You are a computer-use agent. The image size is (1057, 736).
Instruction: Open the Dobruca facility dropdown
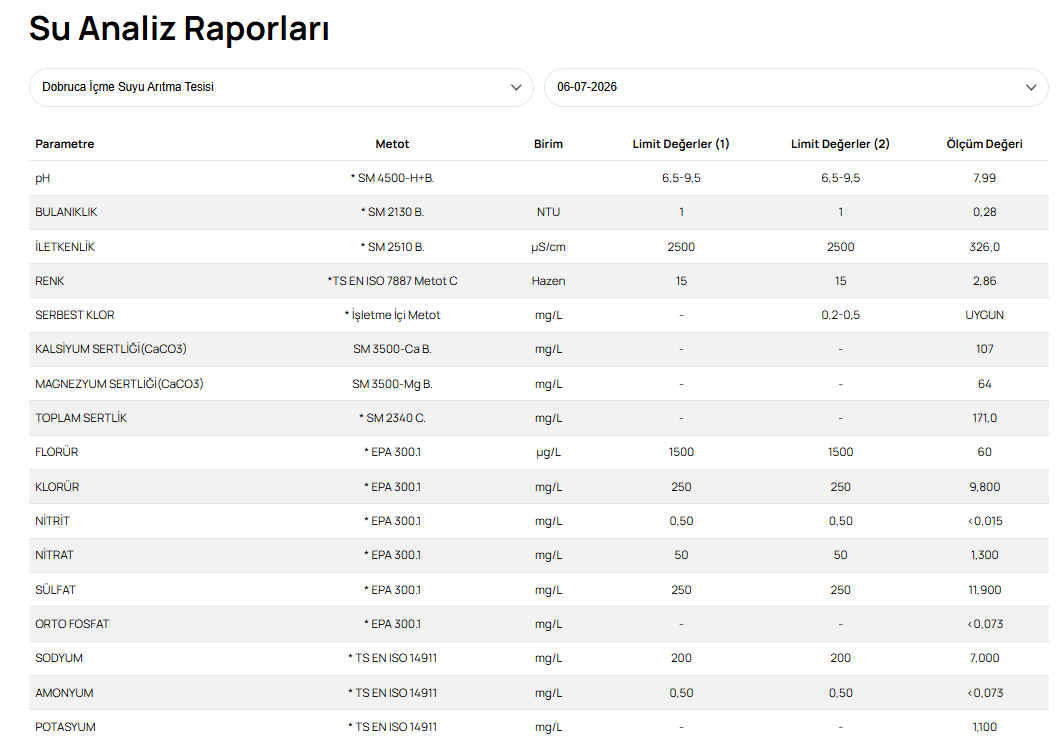pos(281,88)
